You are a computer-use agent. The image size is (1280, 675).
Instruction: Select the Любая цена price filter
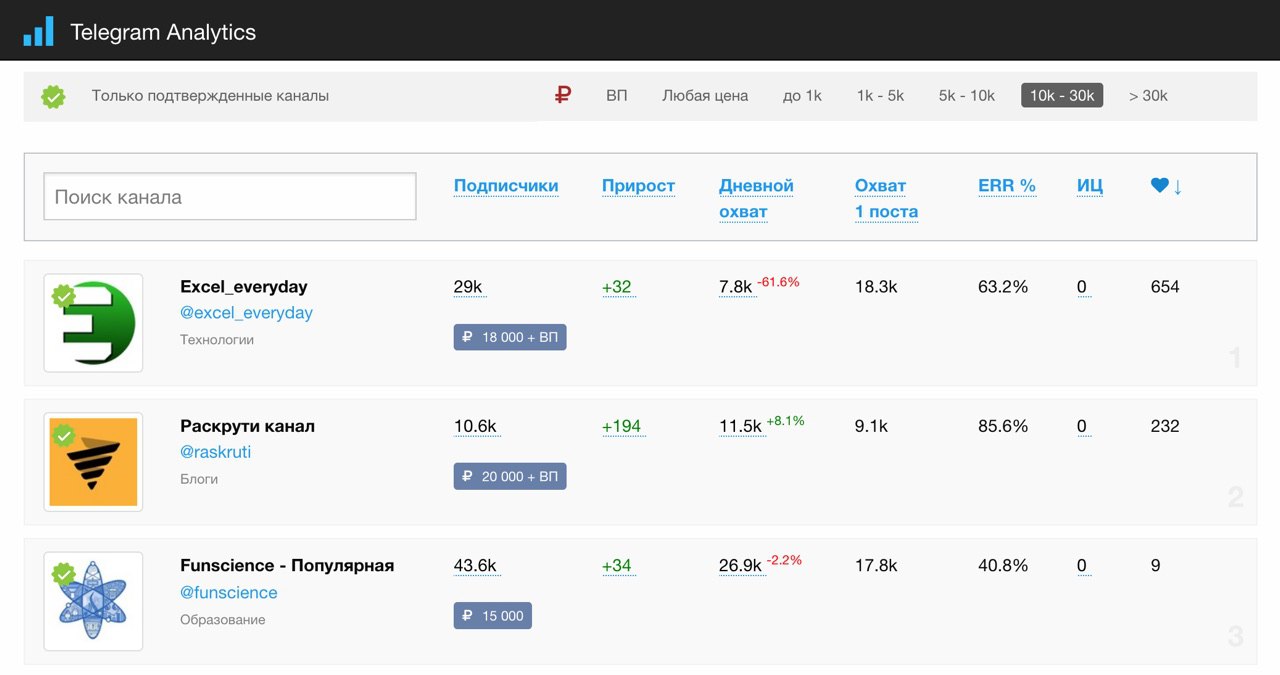click(x=705, y=96)
